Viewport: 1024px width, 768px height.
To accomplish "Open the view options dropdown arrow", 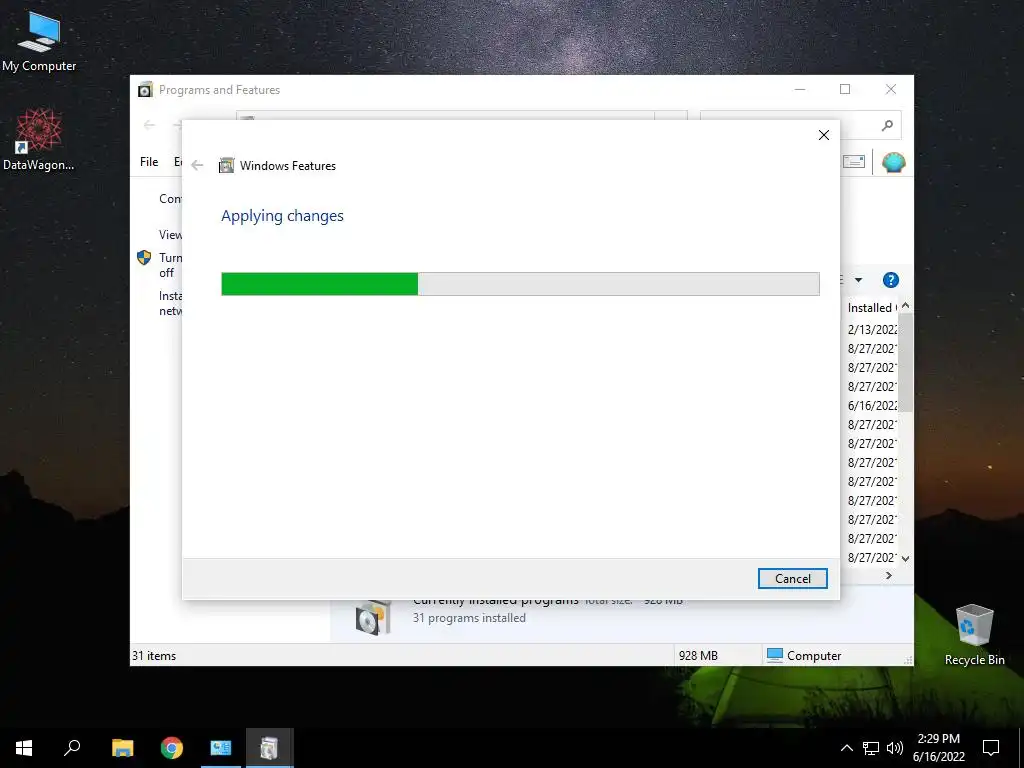I will [858, 280].
